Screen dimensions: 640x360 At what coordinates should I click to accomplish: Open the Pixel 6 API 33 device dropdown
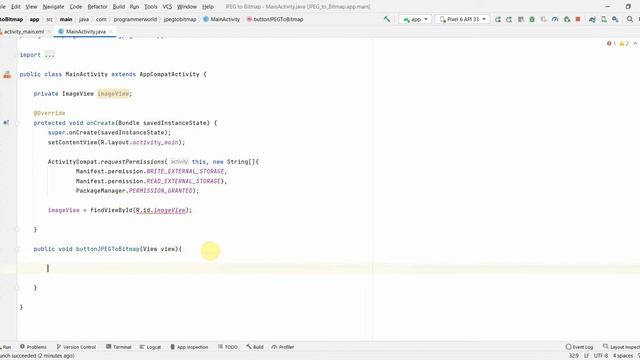coord(462,19)
